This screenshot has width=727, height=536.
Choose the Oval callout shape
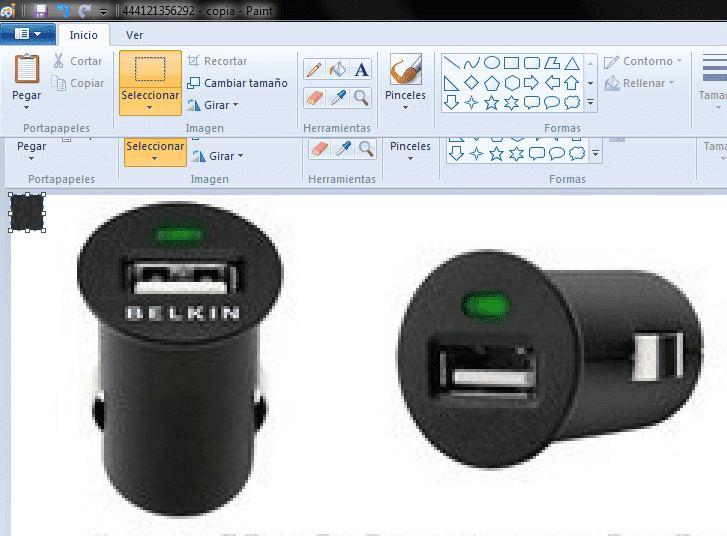coord(552,102)
